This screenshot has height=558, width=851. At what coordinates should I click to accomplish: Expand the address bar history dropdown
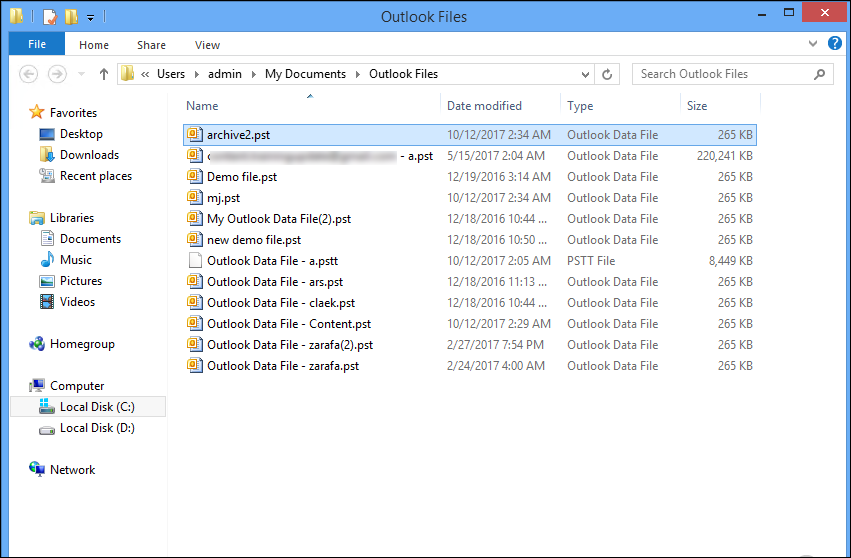click(585, 74)
